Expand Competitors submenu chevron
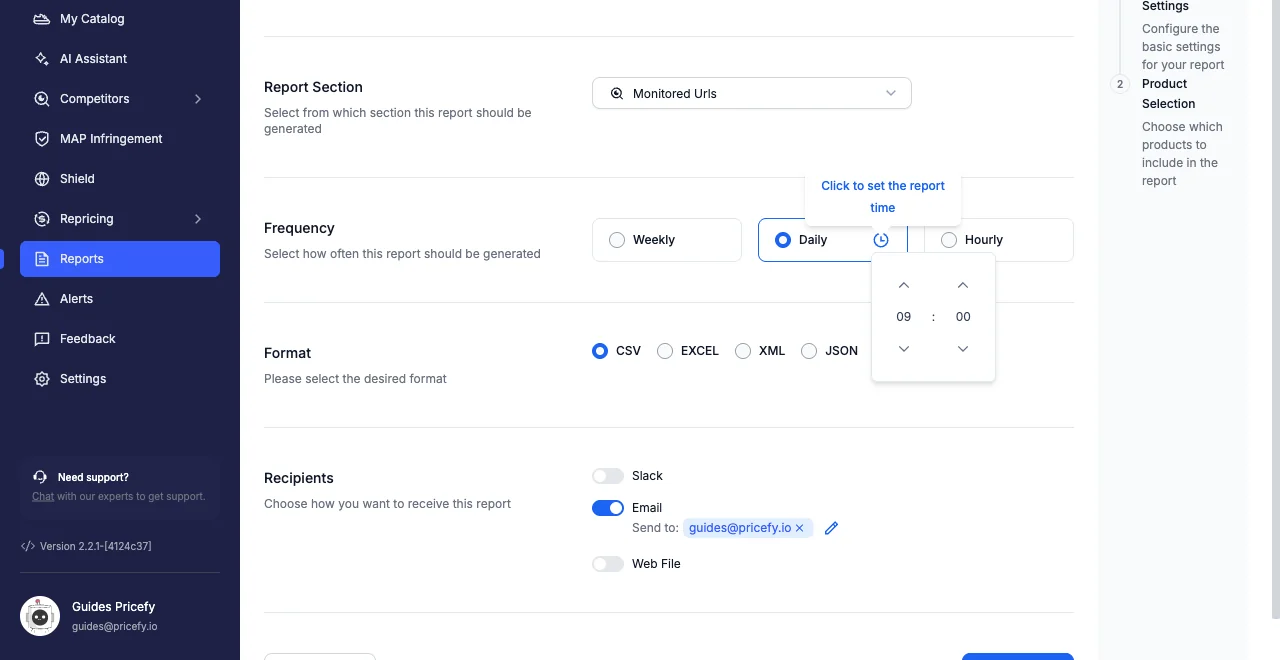 (198, 99)
